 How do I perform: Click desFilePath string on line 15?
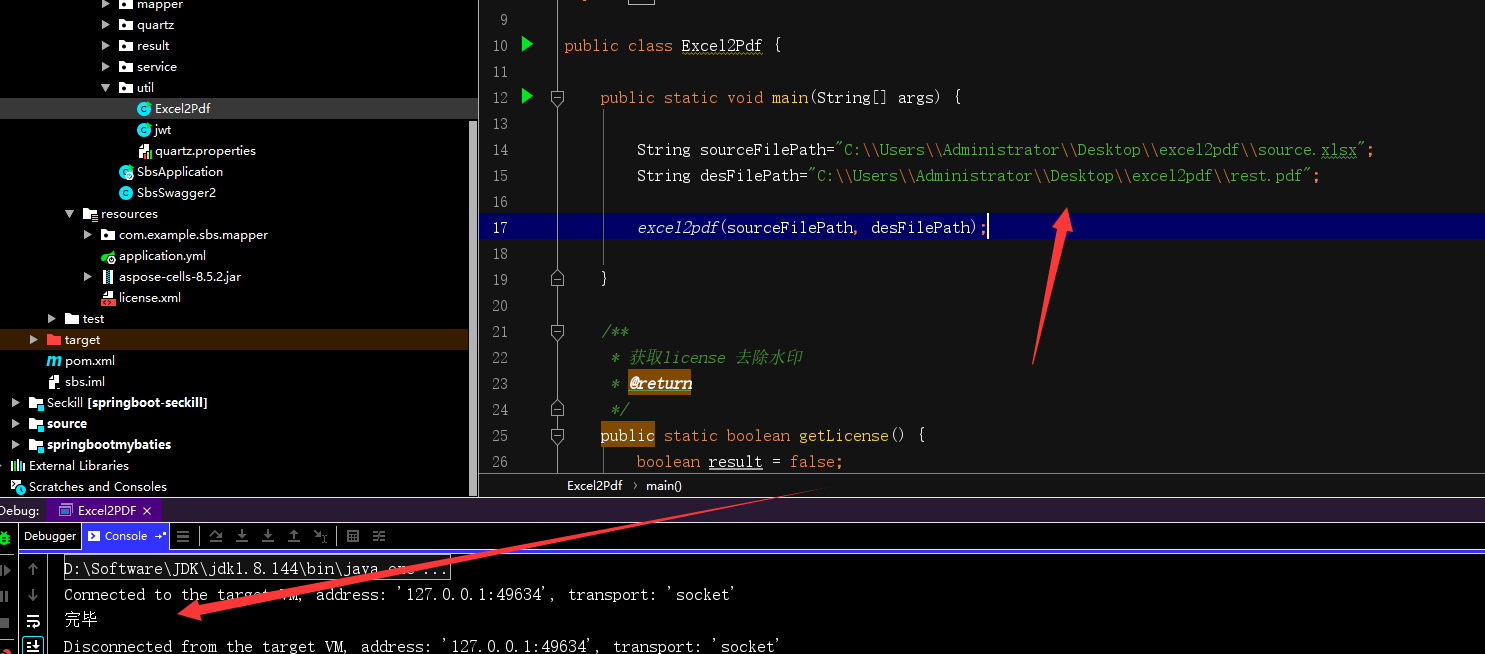coord(1060,175)
